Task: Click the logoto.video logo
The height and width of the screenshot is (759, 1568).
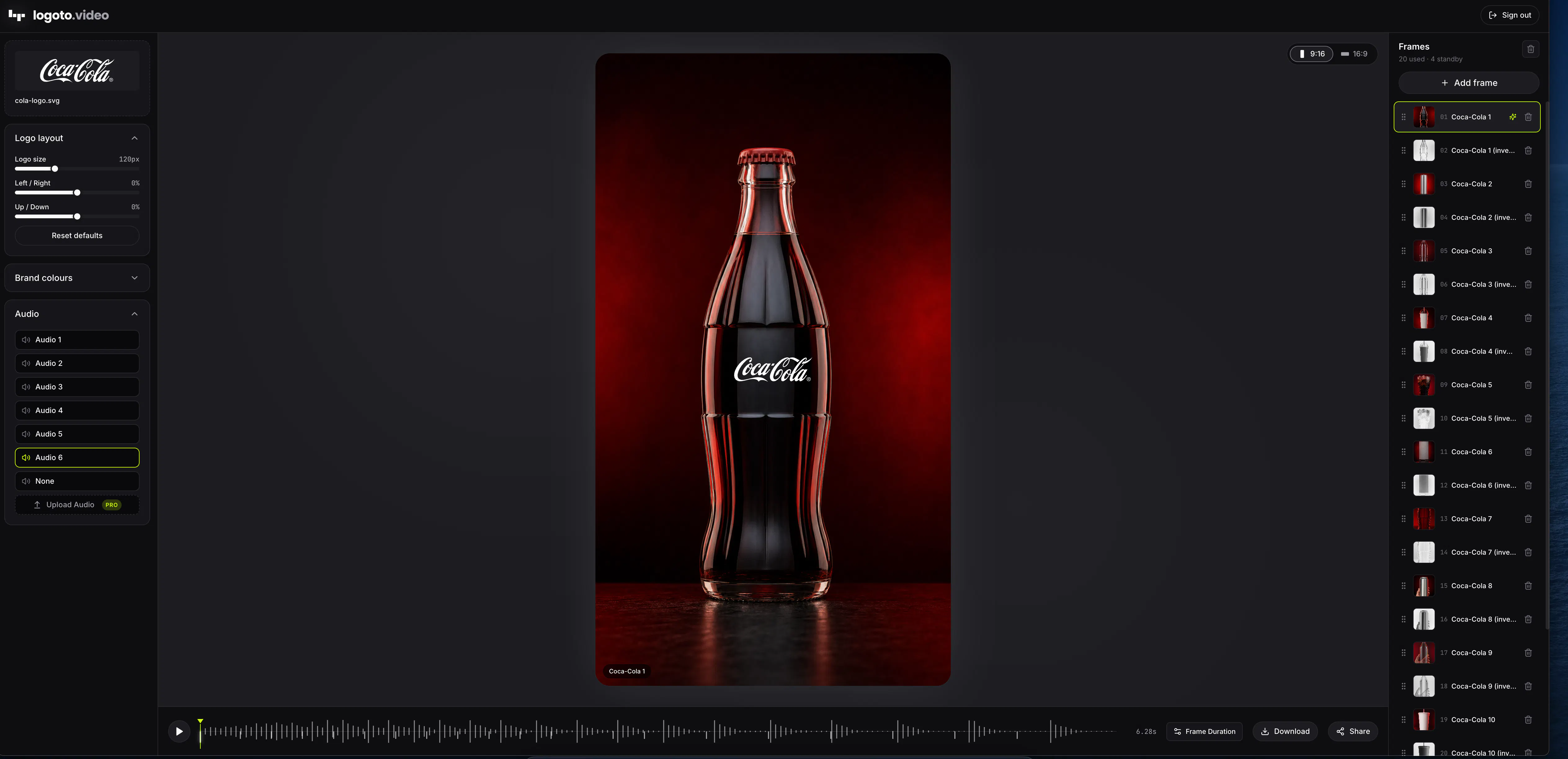Action: point(58,15)
